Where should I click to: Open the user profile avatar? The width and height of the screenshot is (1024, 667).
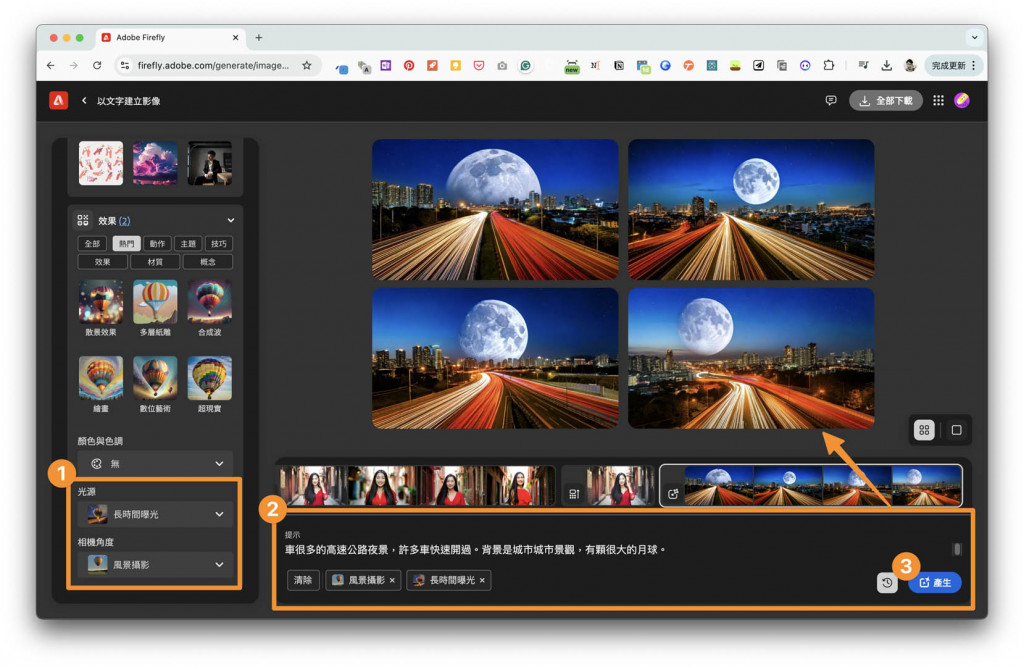961,100
